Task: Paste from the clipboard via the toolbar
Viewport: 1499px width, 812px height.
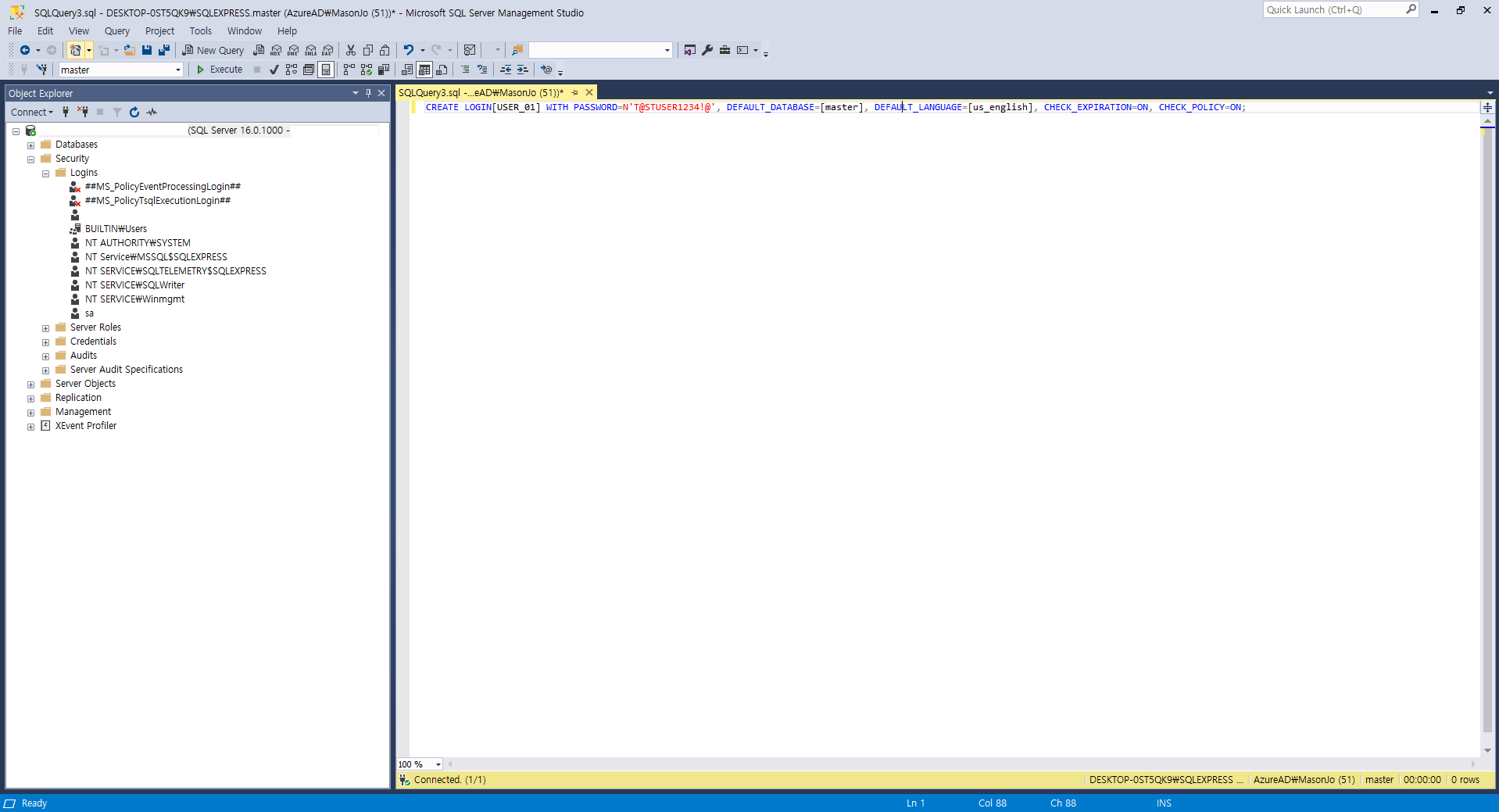Action: tap(385, 50)
